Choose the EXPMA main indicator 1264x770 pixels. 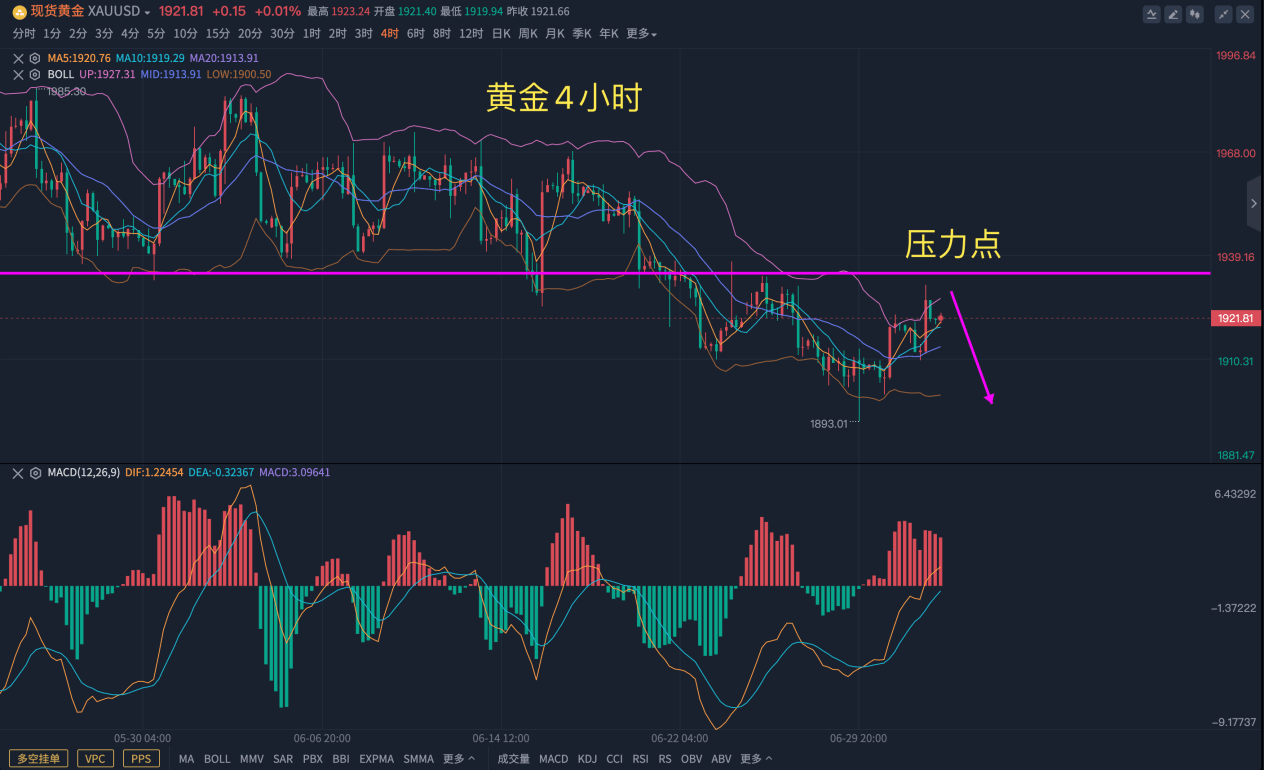tap(376, 759)
